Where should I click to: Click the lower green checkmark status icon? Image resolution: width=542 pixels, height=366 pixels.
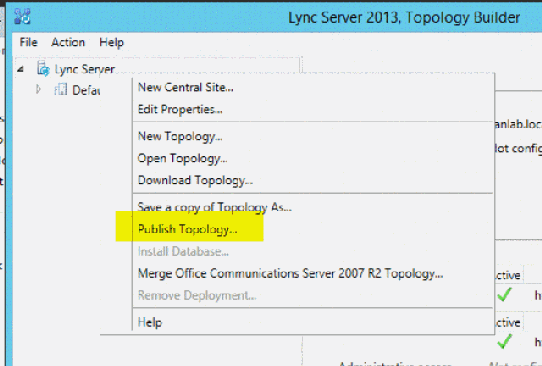pos(504,341)
